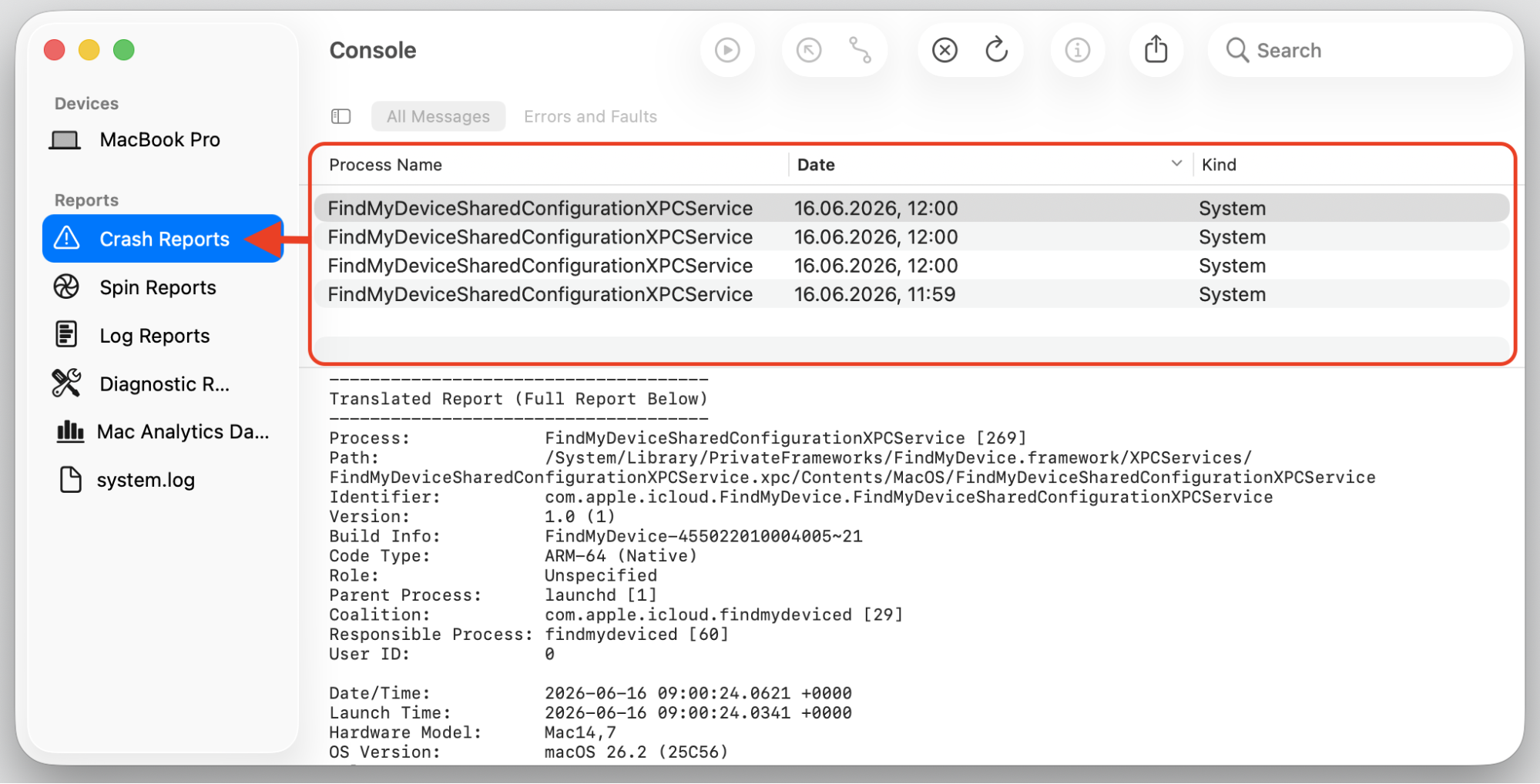Click the Responsible Process findmydeviced [60] value
This screenshot has width=1540, height=784.
(x=636, y=635)
